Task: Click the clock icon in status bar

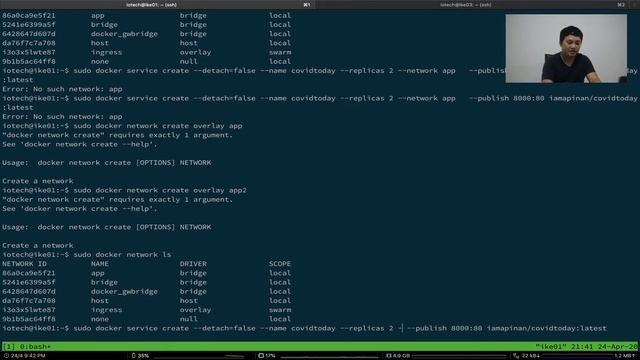Action: pyautogui.click(x=6, y=356)
